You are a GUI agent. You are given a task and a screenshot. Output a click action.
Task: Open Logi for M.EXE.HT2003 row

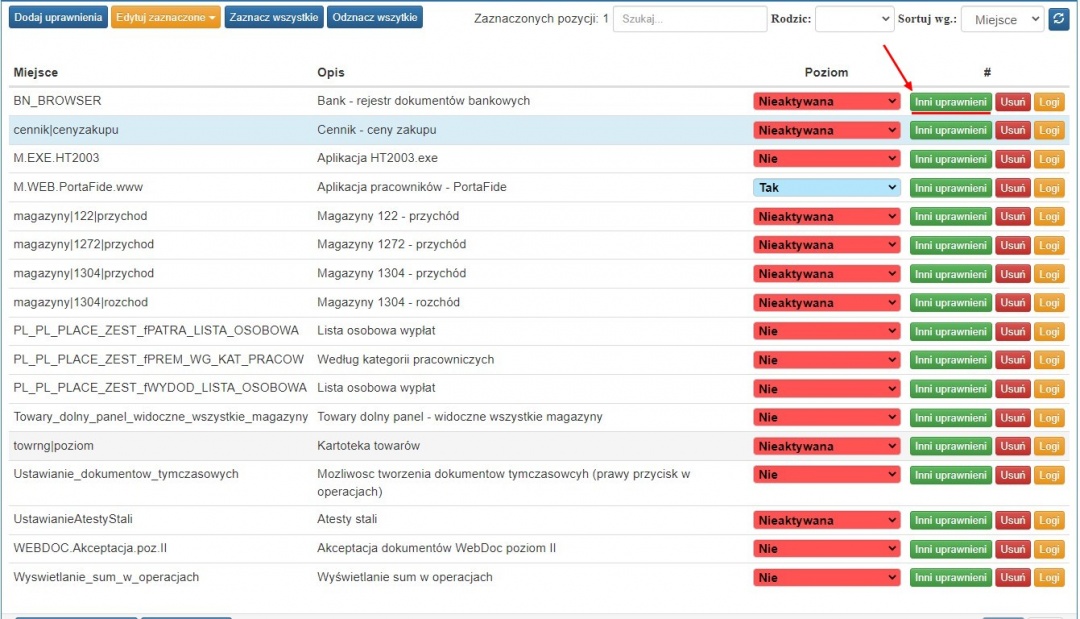click(x=1049, y=159)
